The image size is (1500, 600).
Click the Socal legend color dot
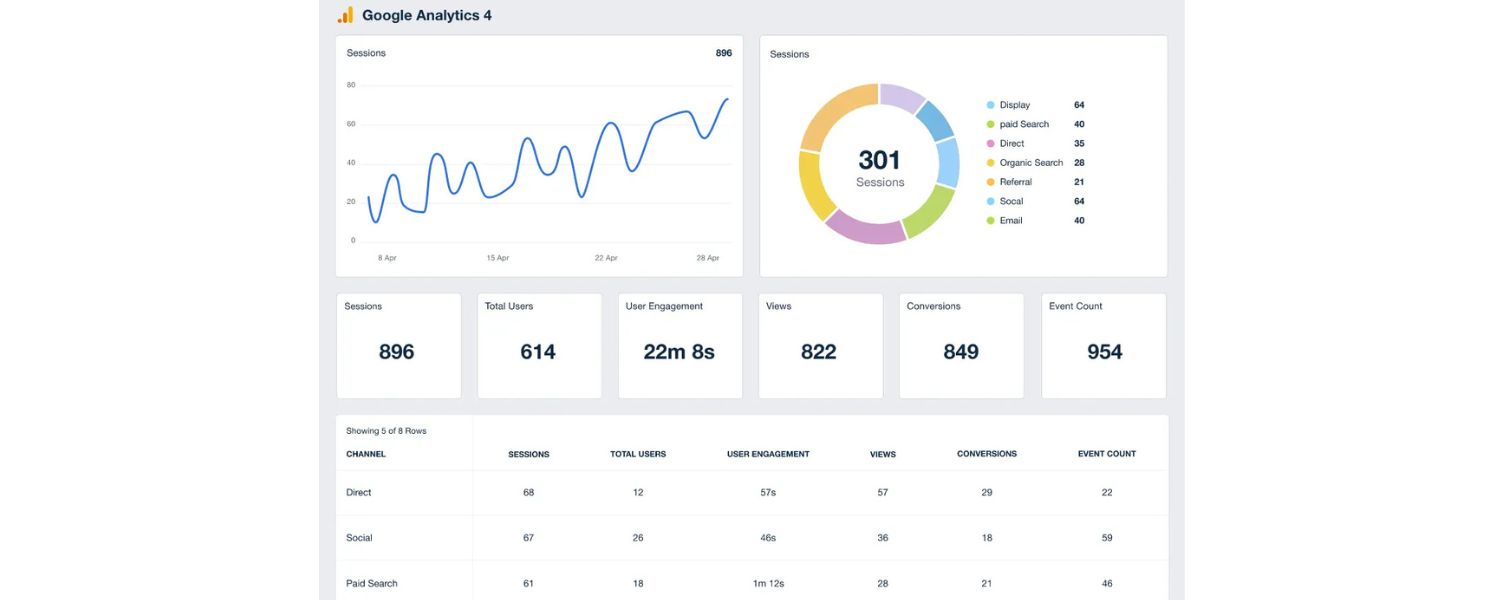[990, 200]
